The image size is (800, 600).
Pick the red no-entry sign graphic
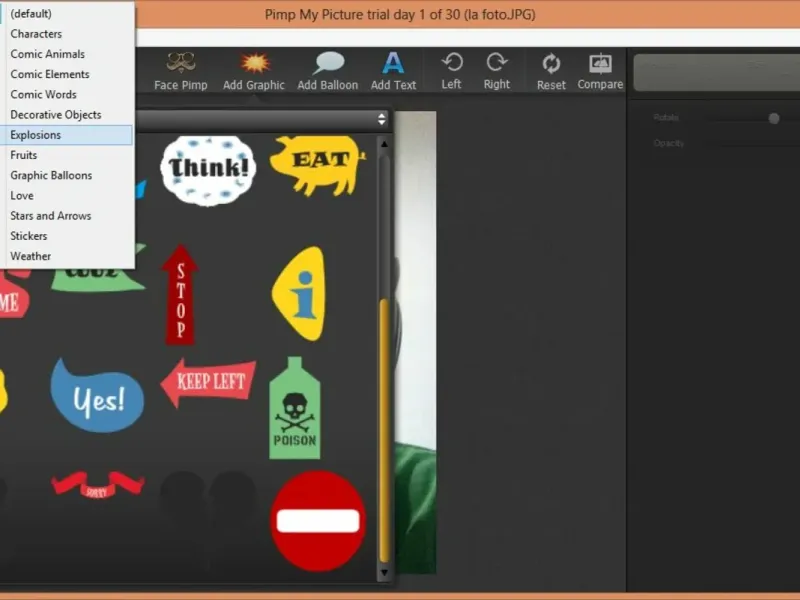point(318,521)
